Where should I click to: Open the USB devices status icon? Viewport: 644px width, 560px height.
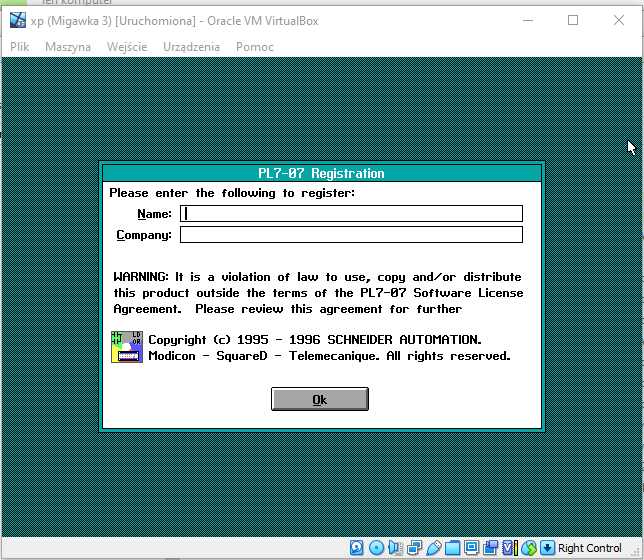(x=433, y=547)
